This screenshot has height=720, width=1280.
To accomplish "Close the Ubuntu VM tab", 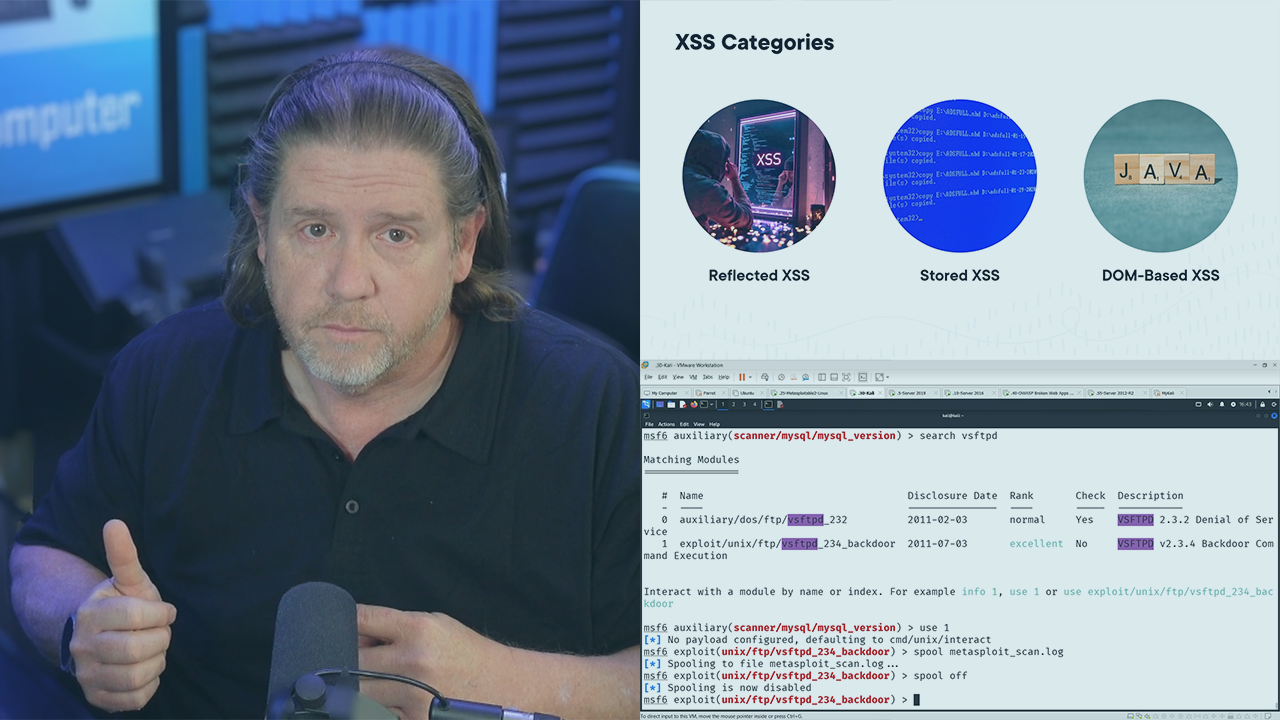I will pos(762,393).
